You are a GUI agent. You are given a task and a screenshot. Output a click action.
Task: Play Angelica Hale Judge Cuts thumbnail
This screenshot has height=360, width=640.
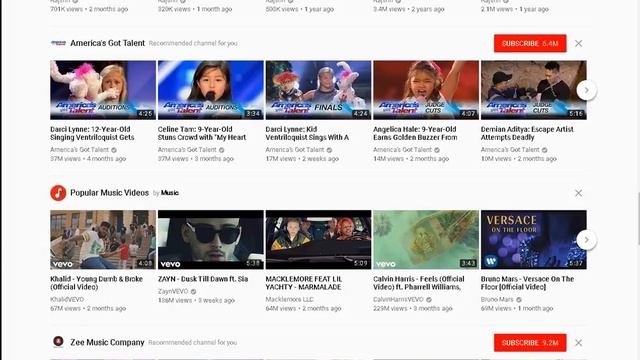pyautogui.click(x=426, y=90)
